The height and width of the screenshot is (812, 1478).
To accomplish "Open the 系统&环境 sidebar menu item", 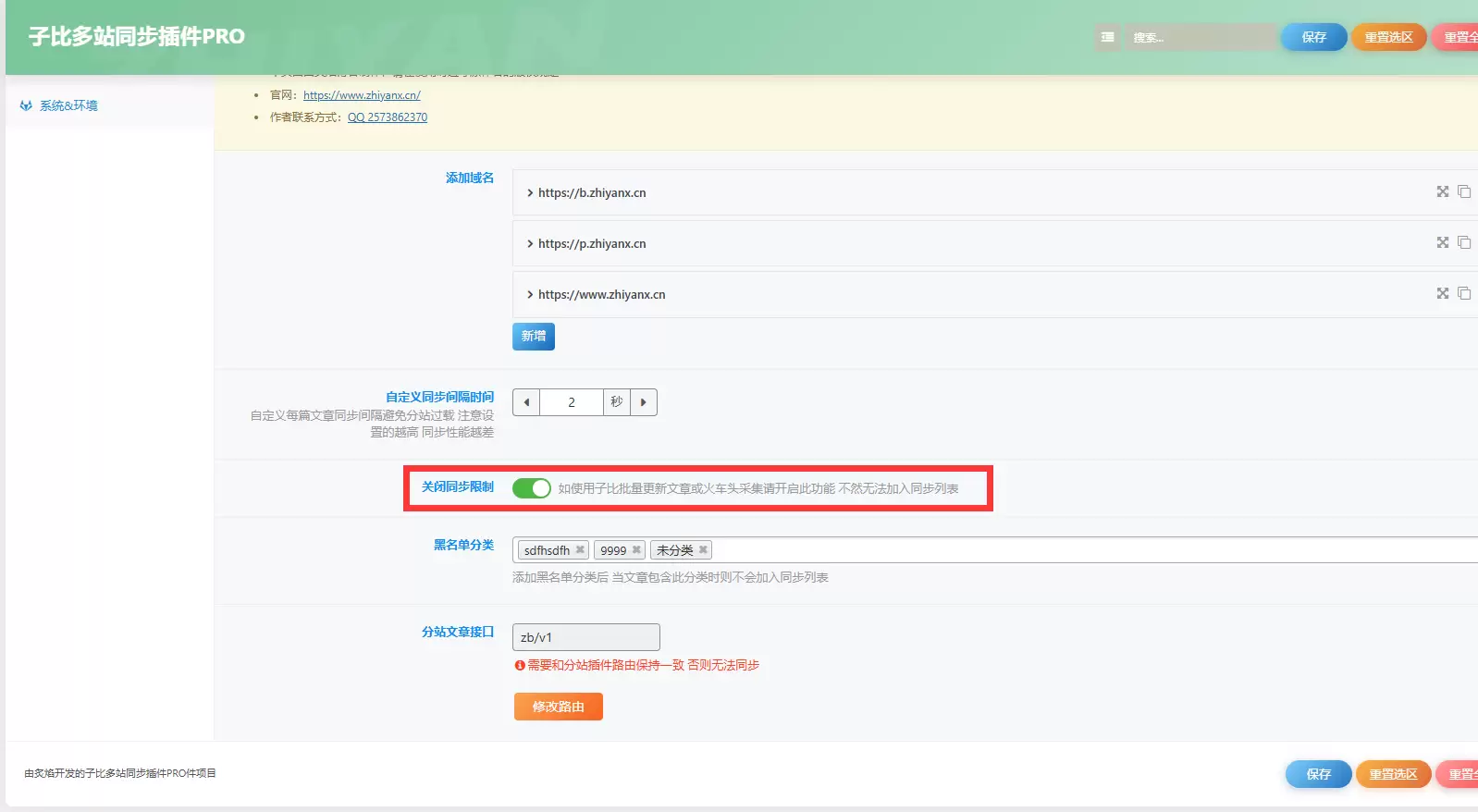I will coord(109,105).
